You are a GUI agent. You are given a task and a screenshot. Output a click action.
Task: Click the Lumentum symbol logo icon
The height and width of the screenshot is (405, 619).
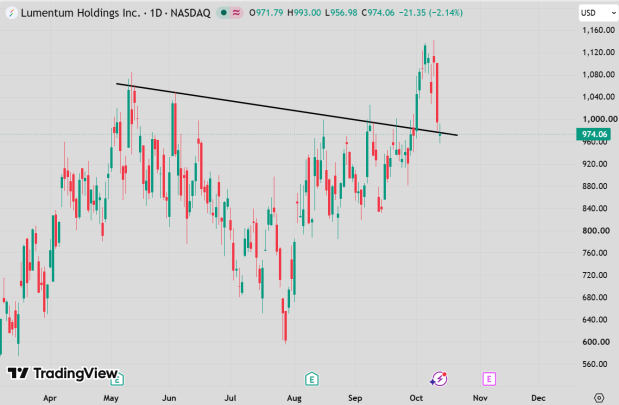pos(11,13)
